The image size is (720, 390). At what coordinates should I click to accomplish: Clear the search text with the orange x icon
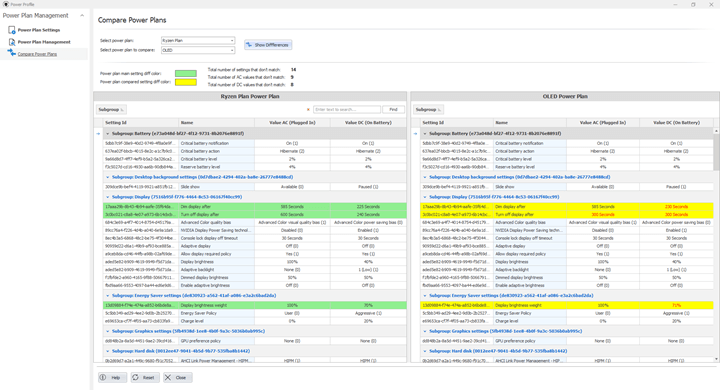pyautogui.click(x=308, y=109)
